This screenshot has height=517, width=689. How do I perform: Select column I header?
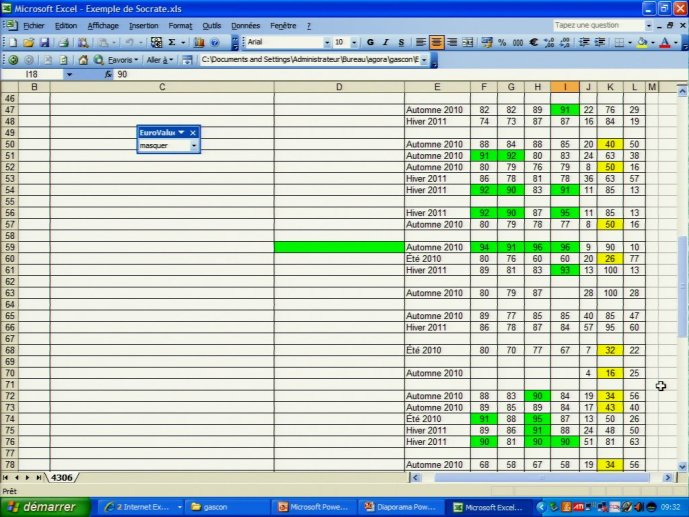click(565, 87)
